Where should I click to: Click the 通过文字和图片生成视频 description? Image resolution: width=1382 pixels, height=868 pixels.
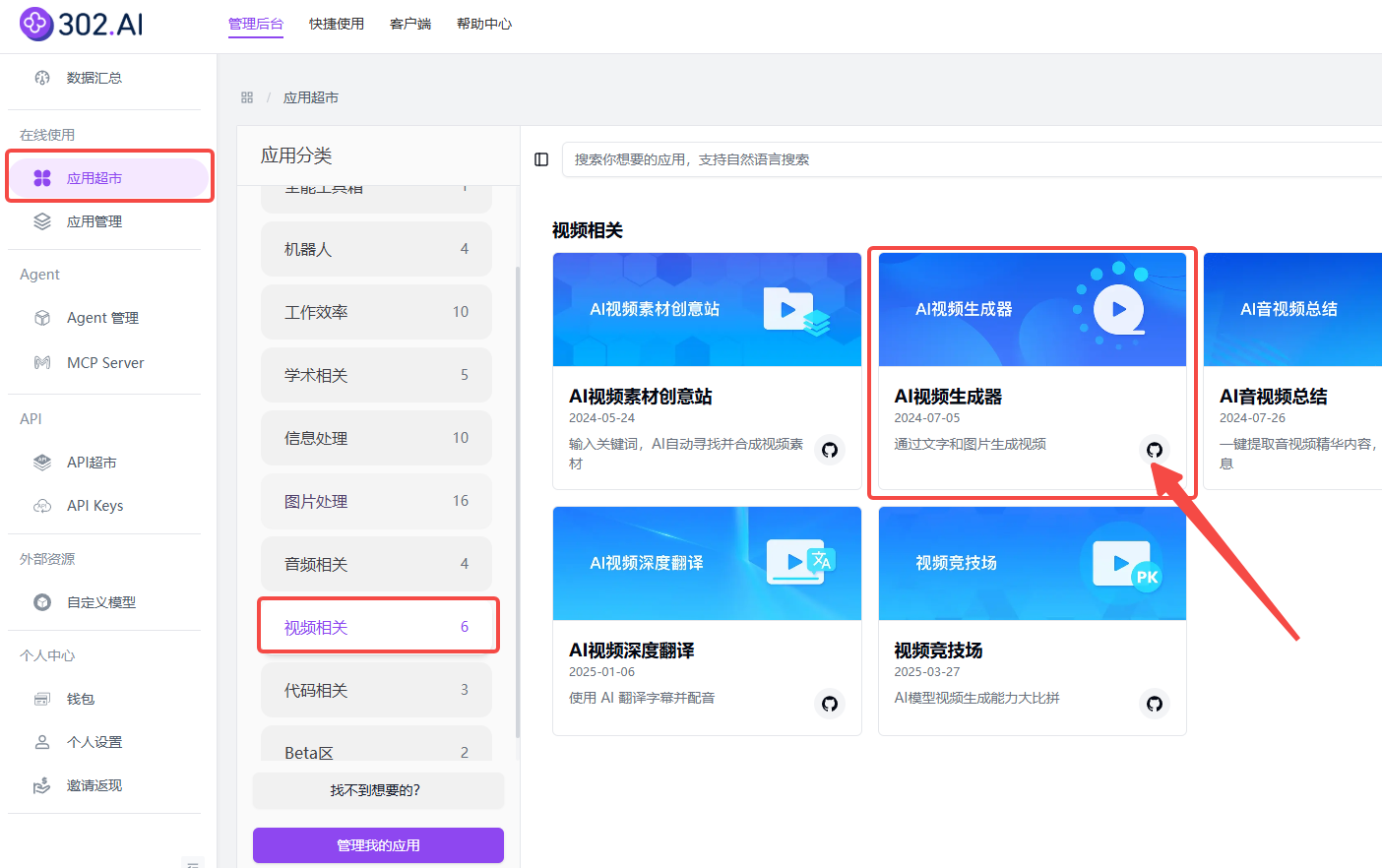[x=971, y=444]
